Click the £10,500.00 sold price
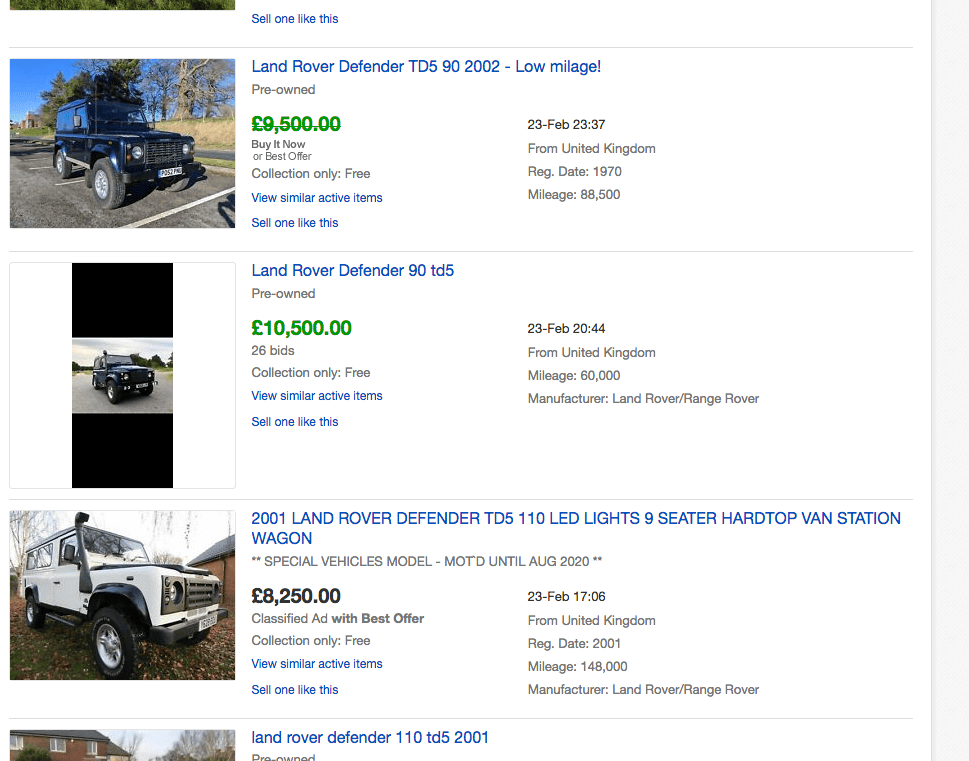Viewport: 969px width, 761px height. [302, 328]
